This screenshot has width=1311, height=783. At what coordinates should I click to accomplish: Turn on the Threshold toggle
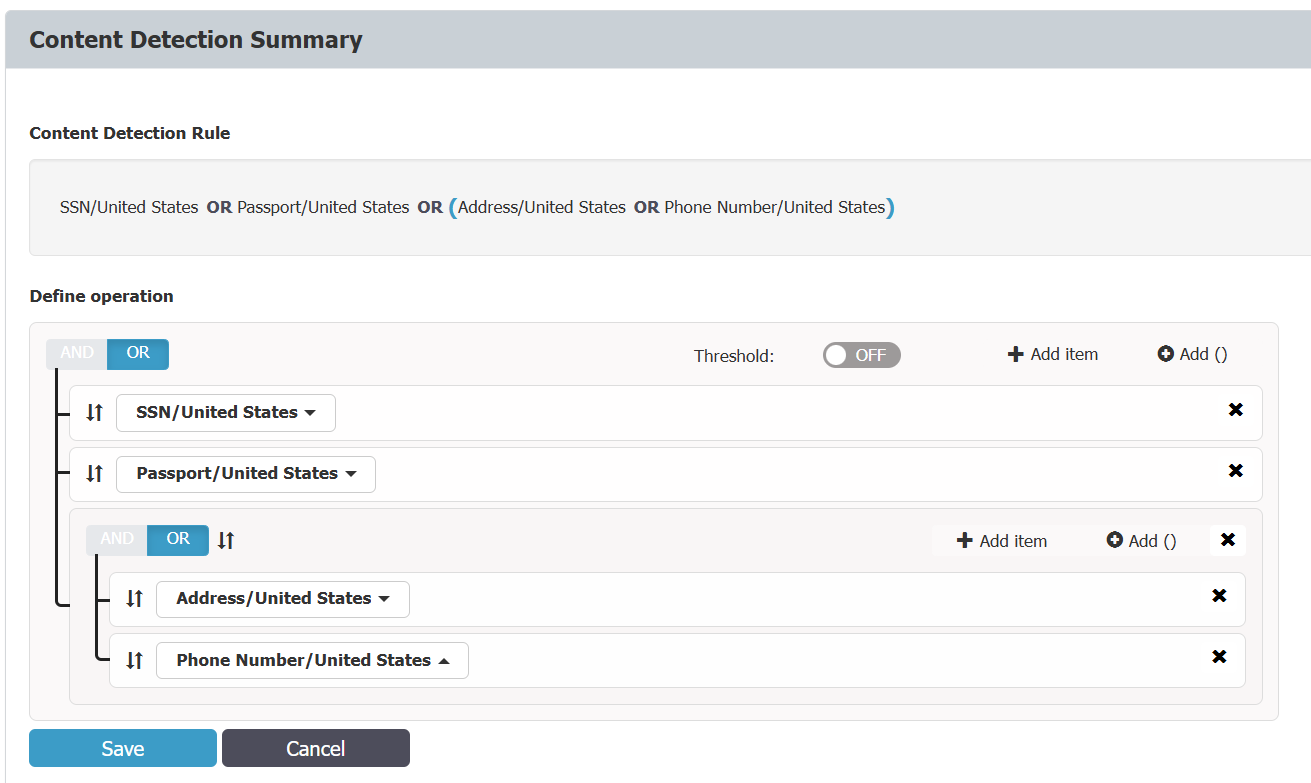click(x=861, y=355)
